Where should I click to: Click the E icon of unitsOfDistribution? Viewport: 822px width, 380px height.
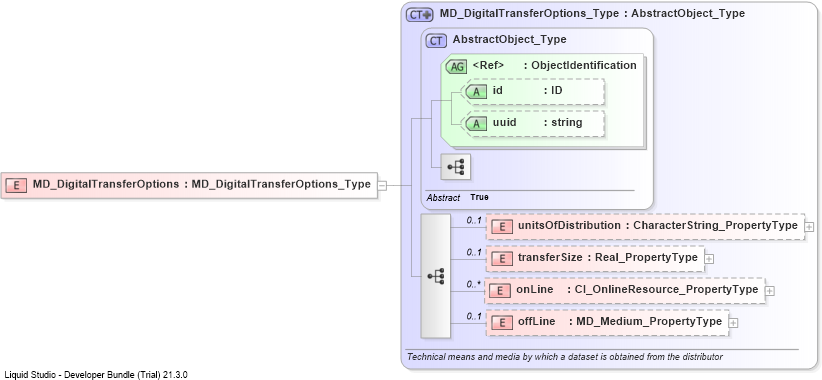502,227
